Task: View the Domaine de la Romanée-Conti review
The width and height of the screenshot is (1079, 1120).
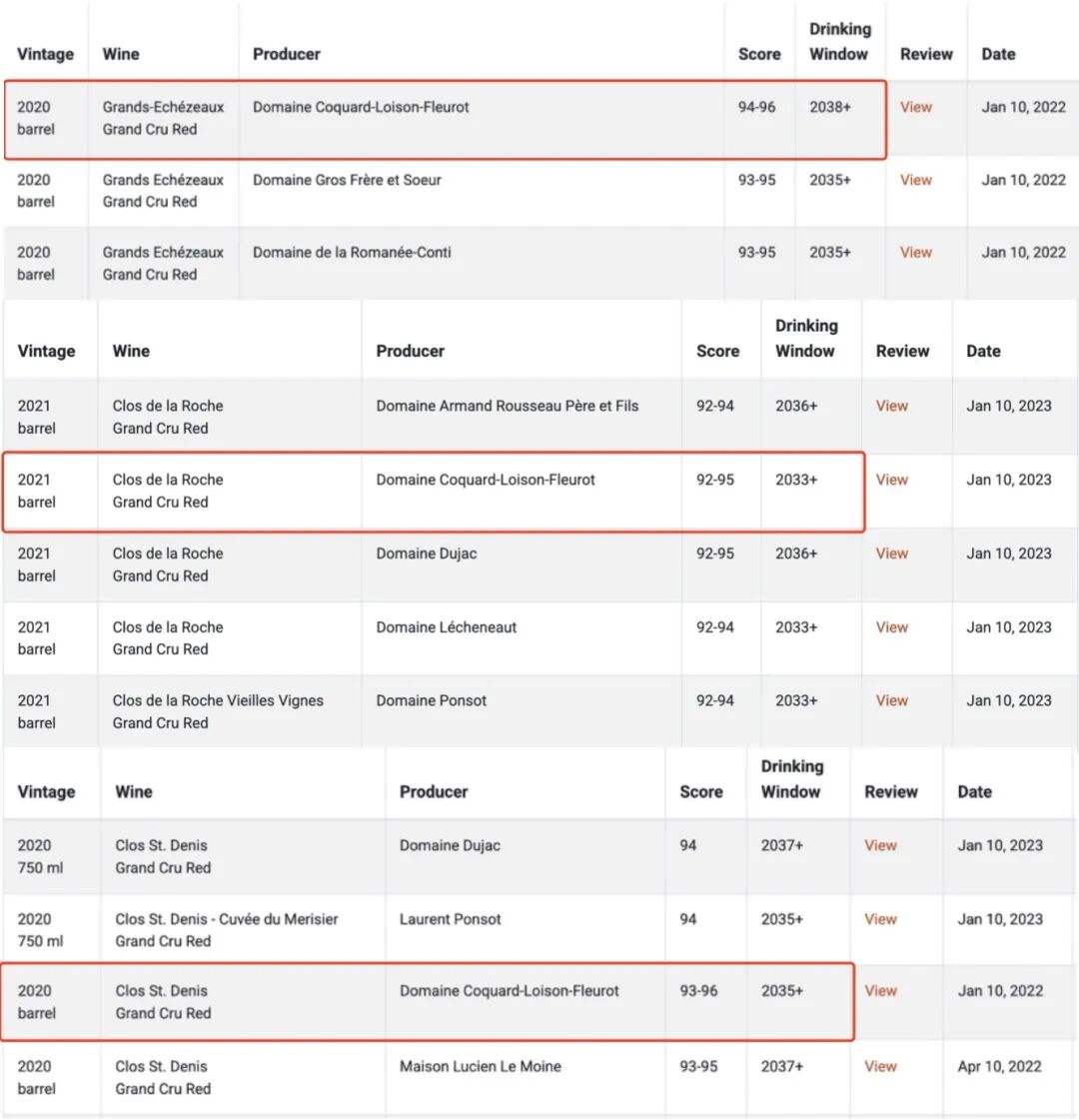Action: click(915, 253)
